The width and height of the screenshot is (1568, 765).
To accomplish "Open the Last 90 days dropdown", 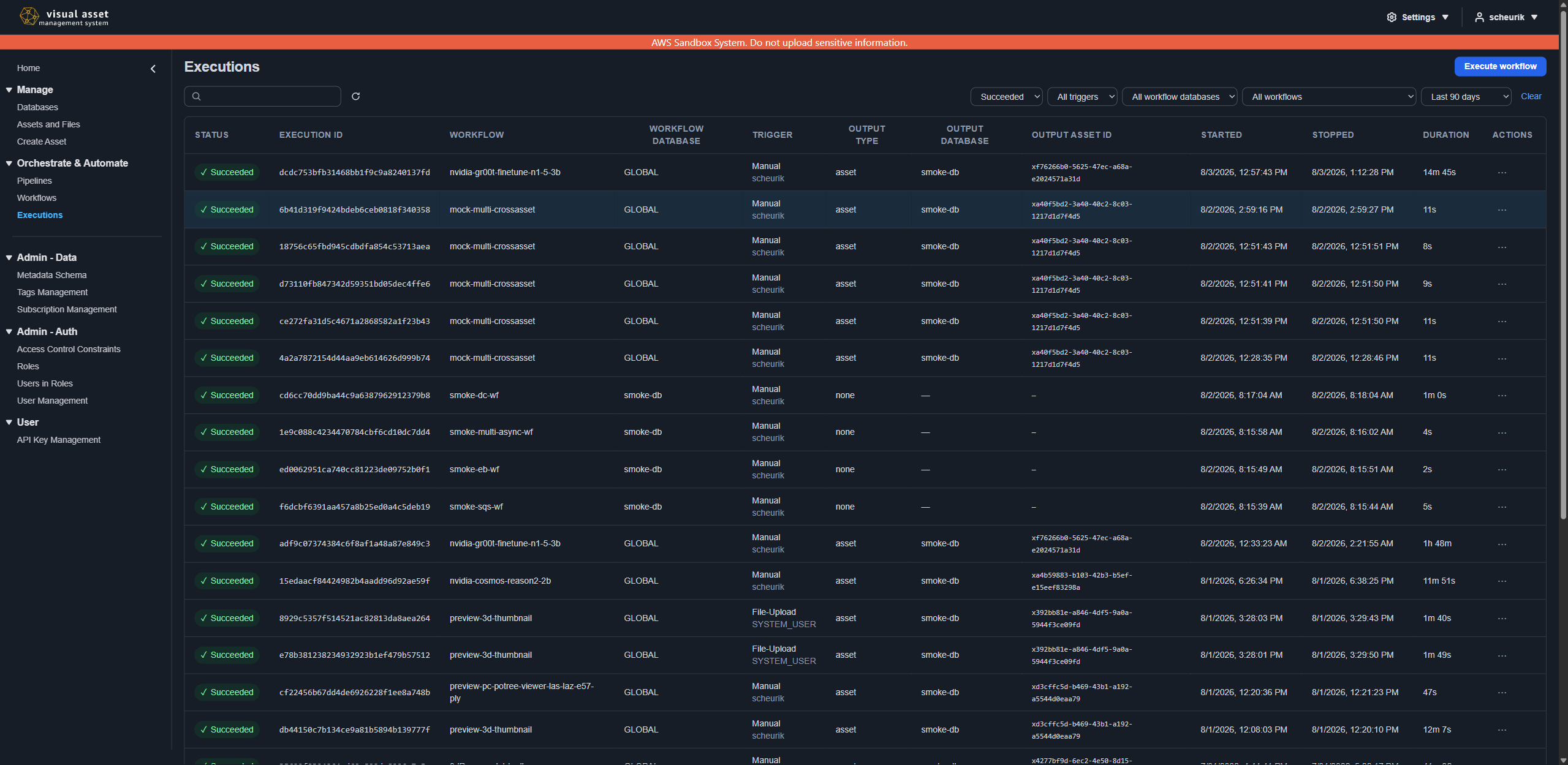I will 1466,97.
